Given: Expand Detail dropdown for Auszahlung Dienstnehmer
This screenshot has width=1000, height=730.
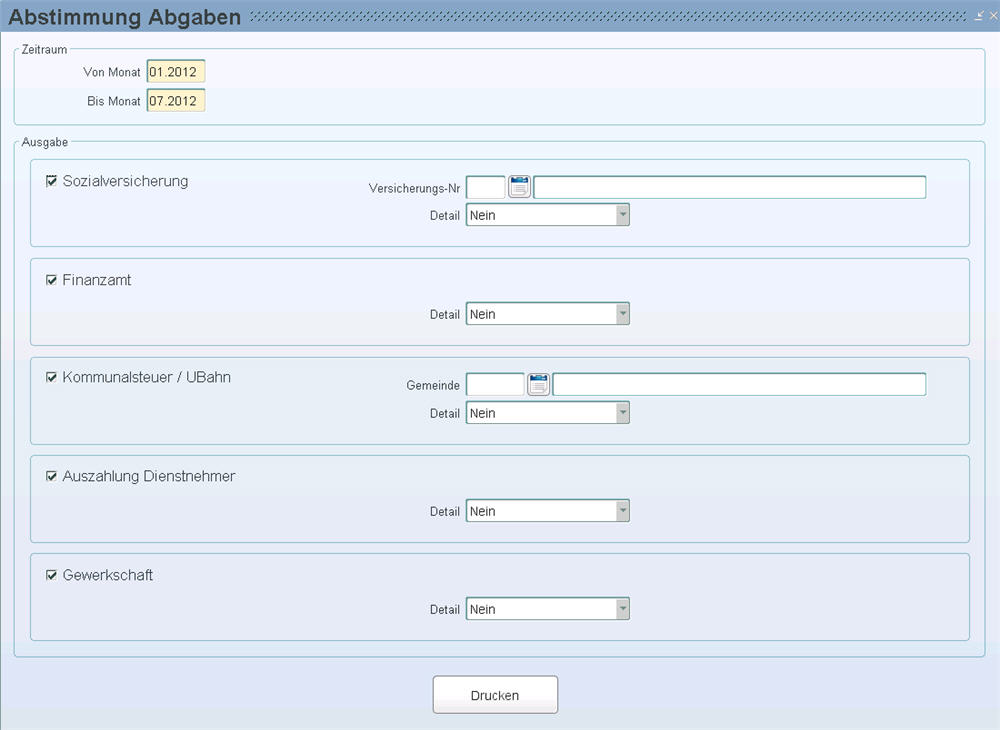Looking at the screenshot, I should pos(548,511).
